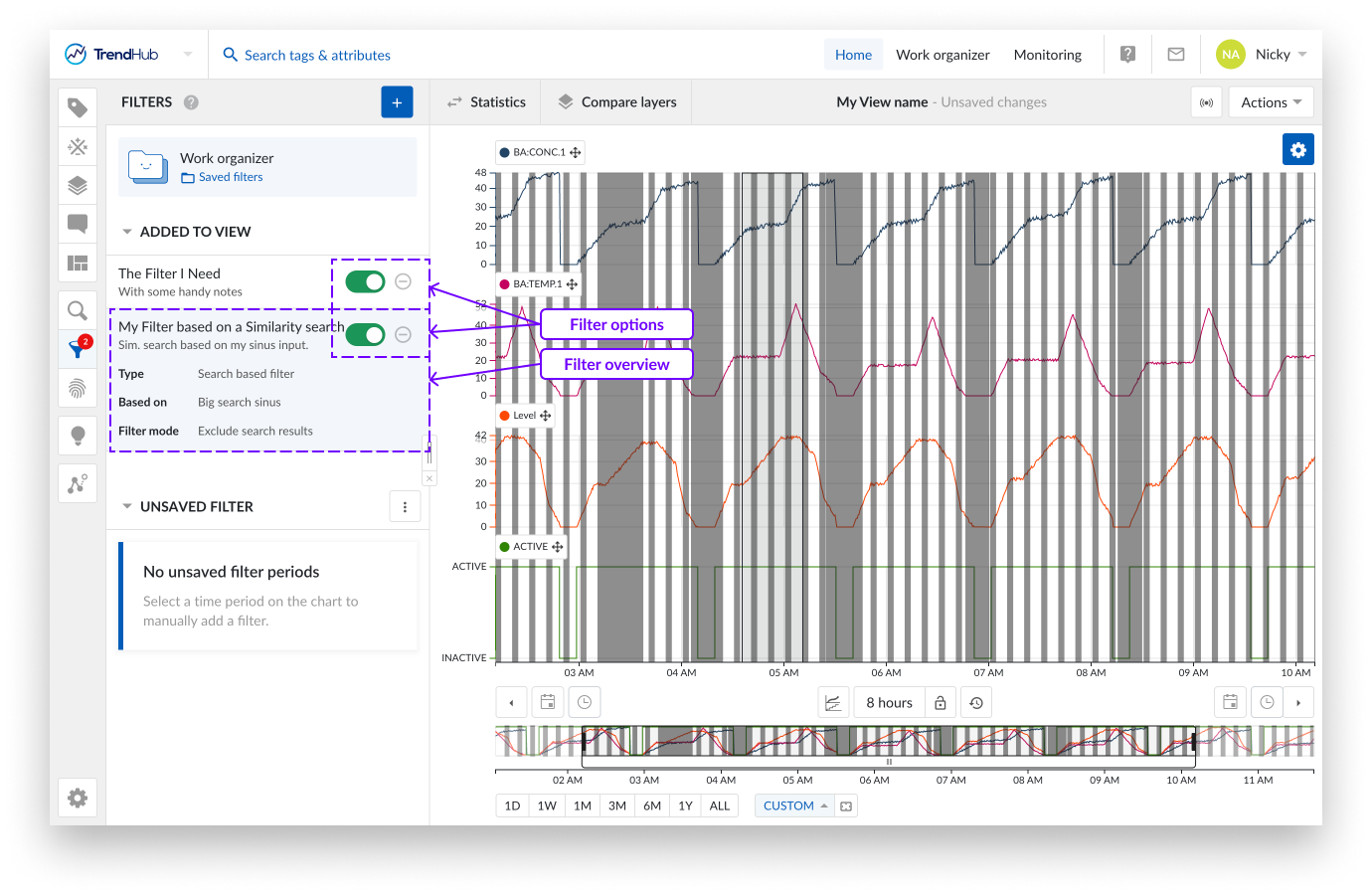Screen dimensions: 1372x895
Task: Disable the Similarity search filter toggle
Action: (x=365, y=335)
